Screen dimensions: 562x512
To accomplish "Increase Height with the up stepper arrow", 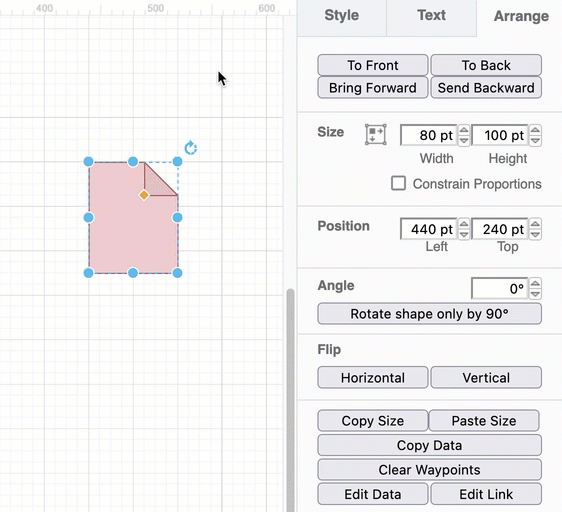I will tap(535, 131).
